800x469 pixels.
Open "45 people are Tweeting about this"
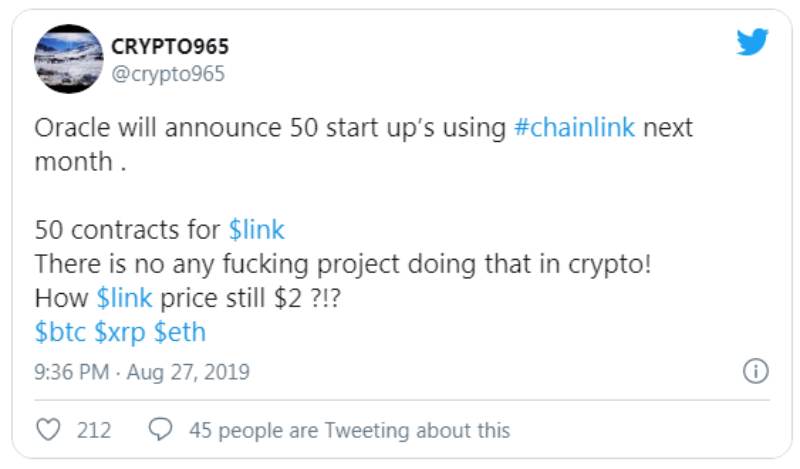tap(349, 430)
